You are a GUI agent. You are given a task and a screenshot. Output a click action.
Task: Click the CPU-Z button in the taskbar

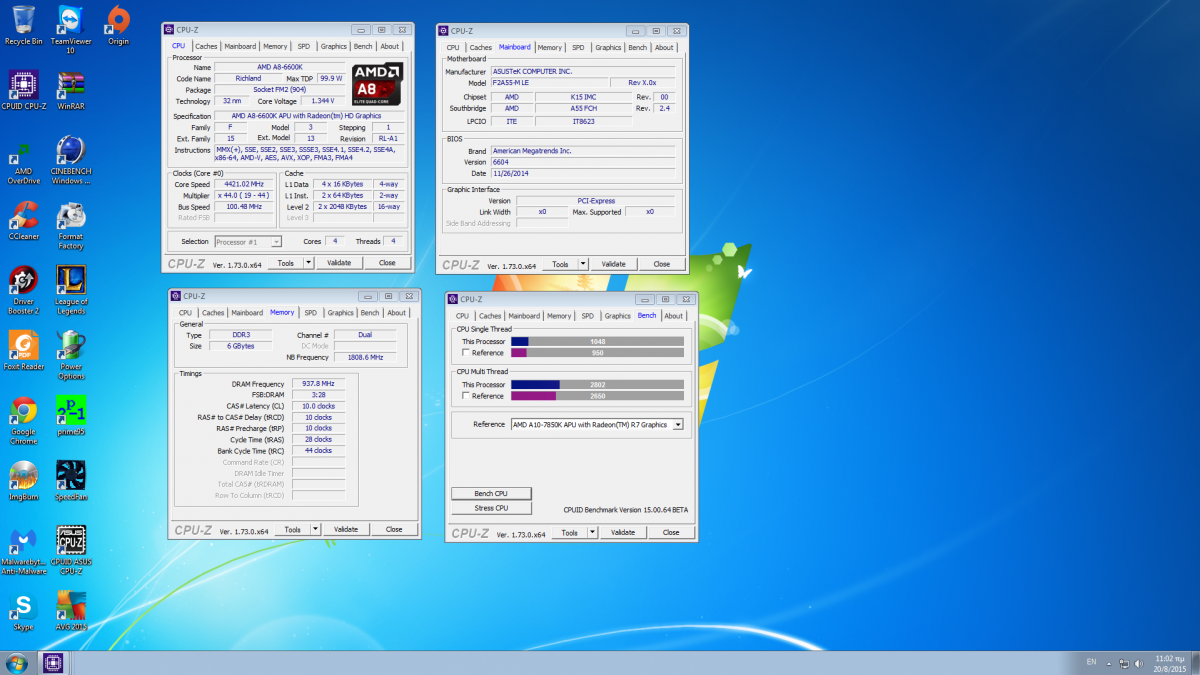53,663
